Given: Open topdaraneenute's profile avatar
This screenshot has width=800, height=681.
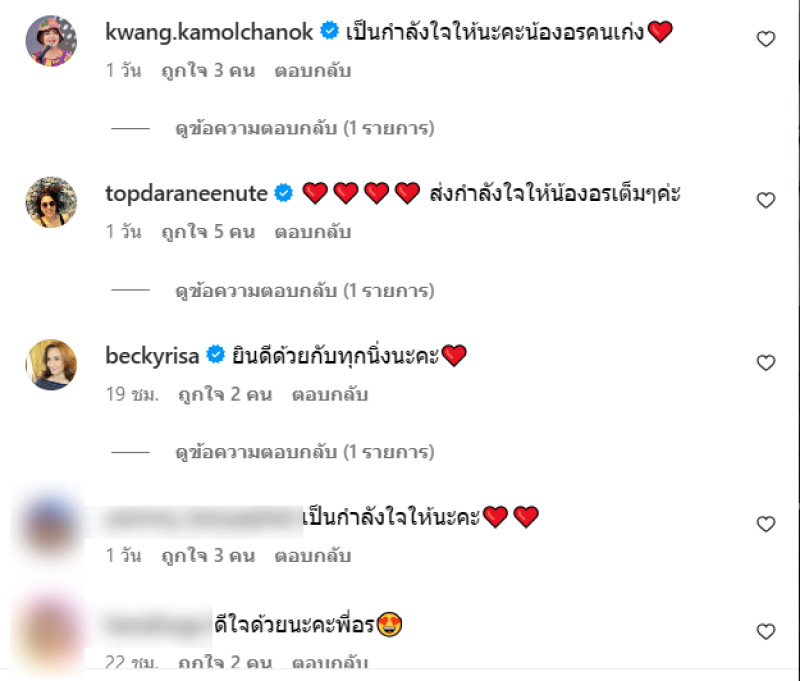Looking at the screenshot, I should click(x=51, y=203).
